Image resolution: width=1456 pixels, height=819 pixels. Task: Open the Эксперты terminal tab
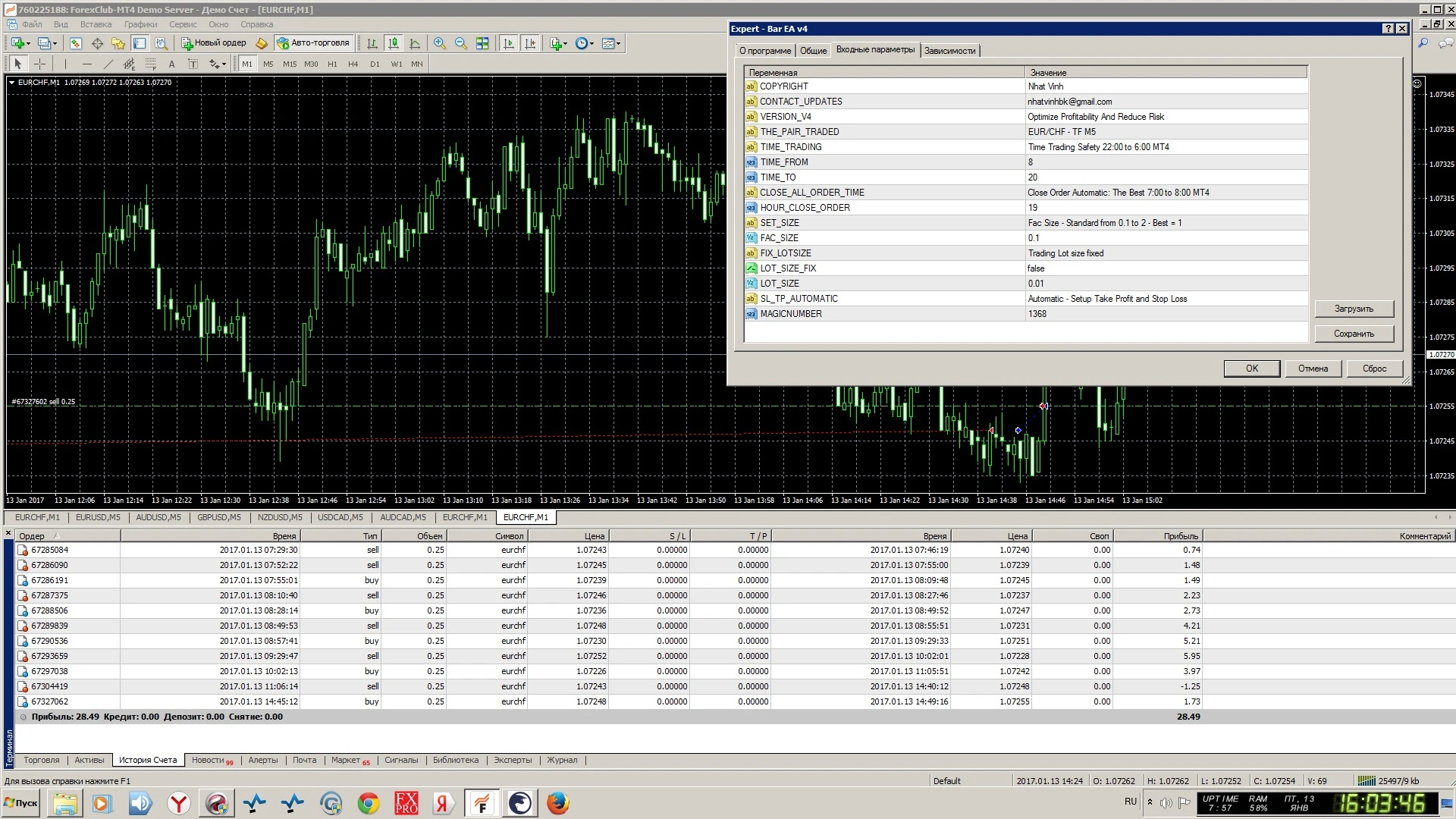(x=513, y=760)
